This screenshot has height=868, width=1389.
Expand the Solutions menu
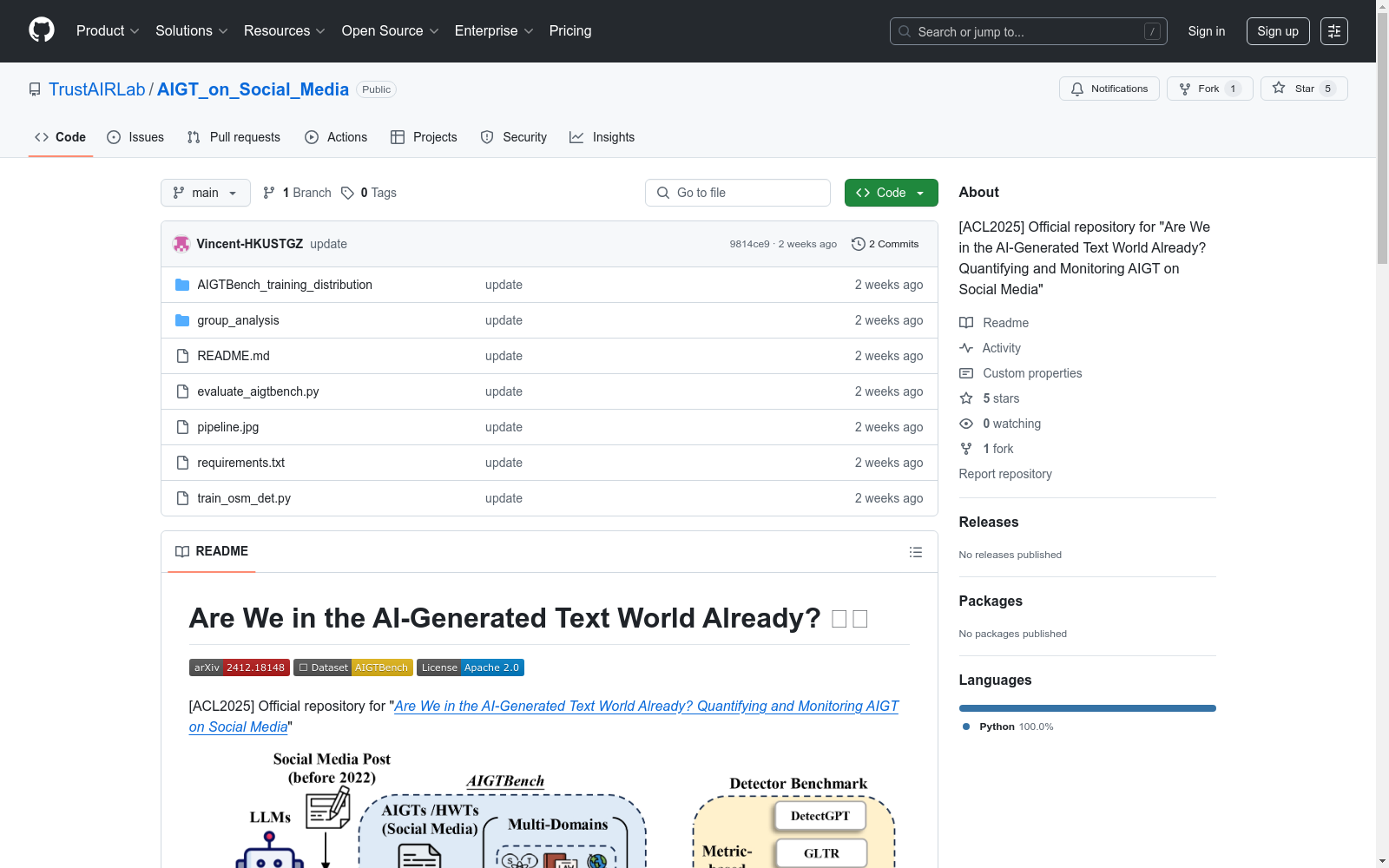191,31
